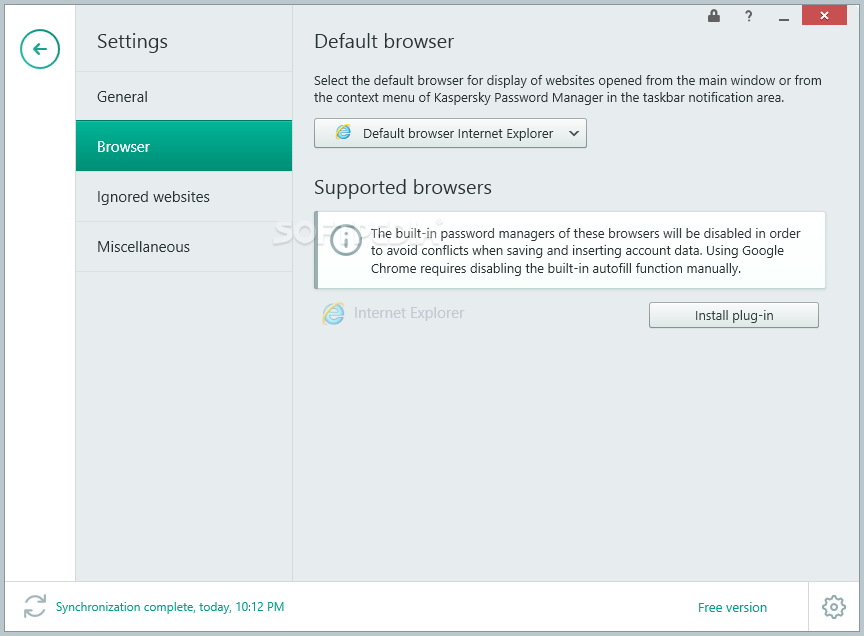The height and width of the screenshot is (636, 864).
Task: Click the Internet Explorer browser label
Action: pos(409,313)
